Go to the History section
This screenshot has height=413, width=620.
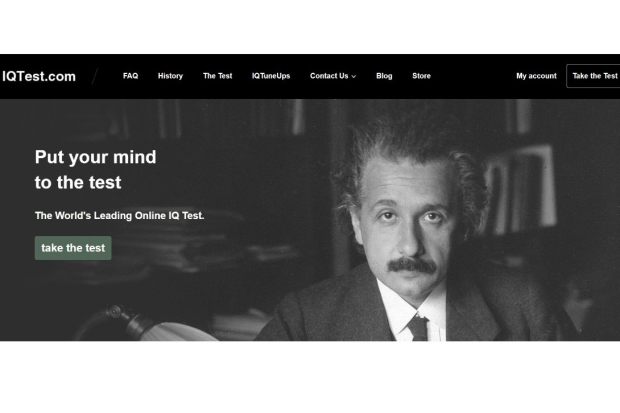pyautogui.click(x=170, y=76)
